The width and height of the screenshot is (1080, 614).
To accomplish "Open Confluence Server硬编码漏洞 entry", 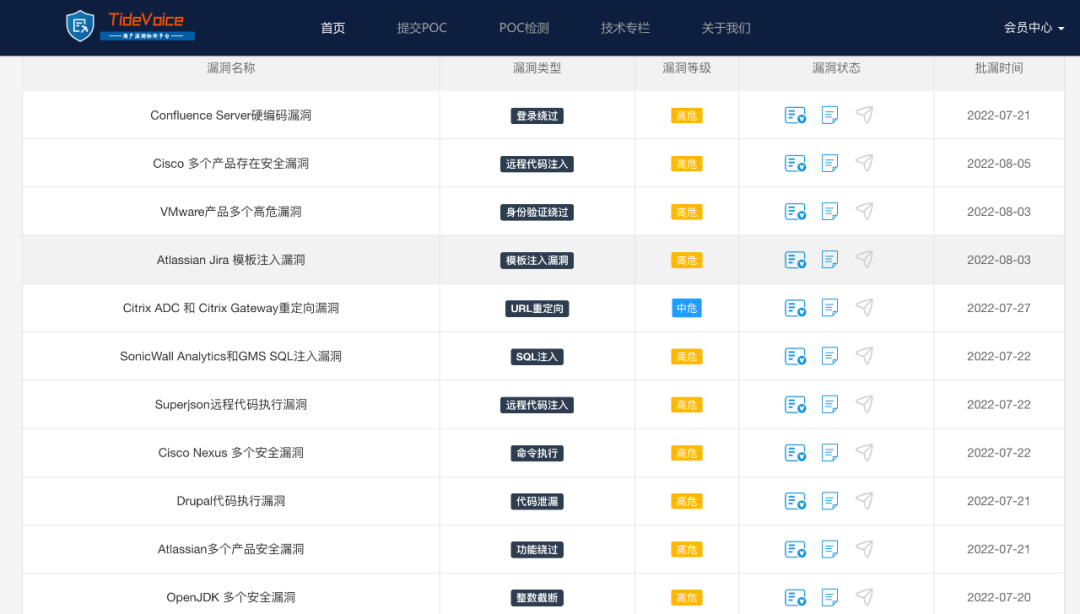I will pos(231,115).
